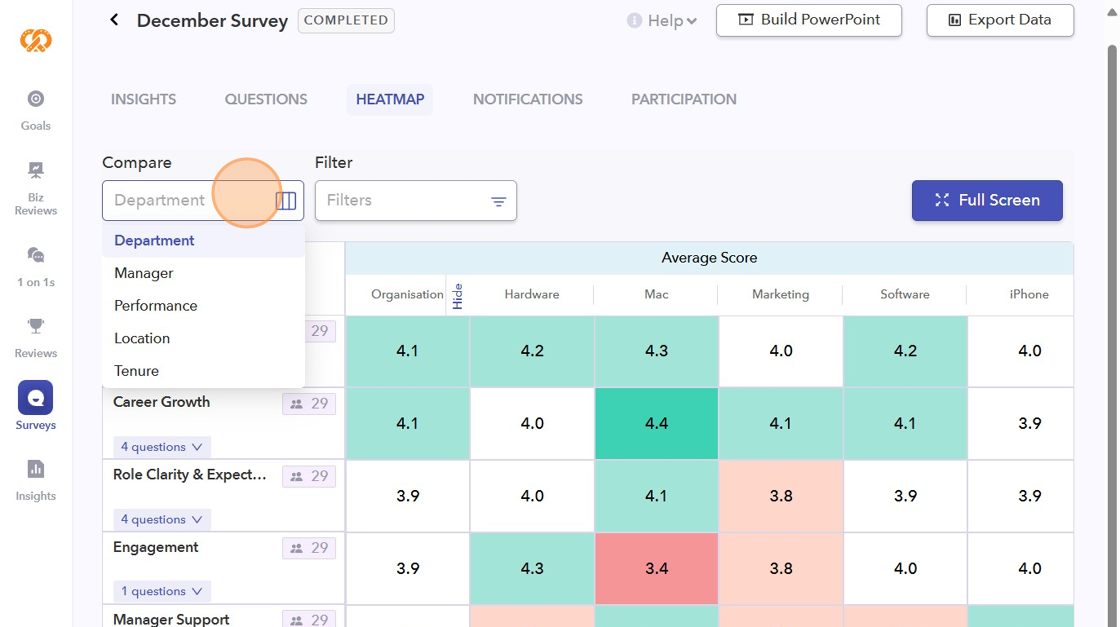Click the Marketing column header
This screenshot has width=1120, height=627.
(781, 294)
